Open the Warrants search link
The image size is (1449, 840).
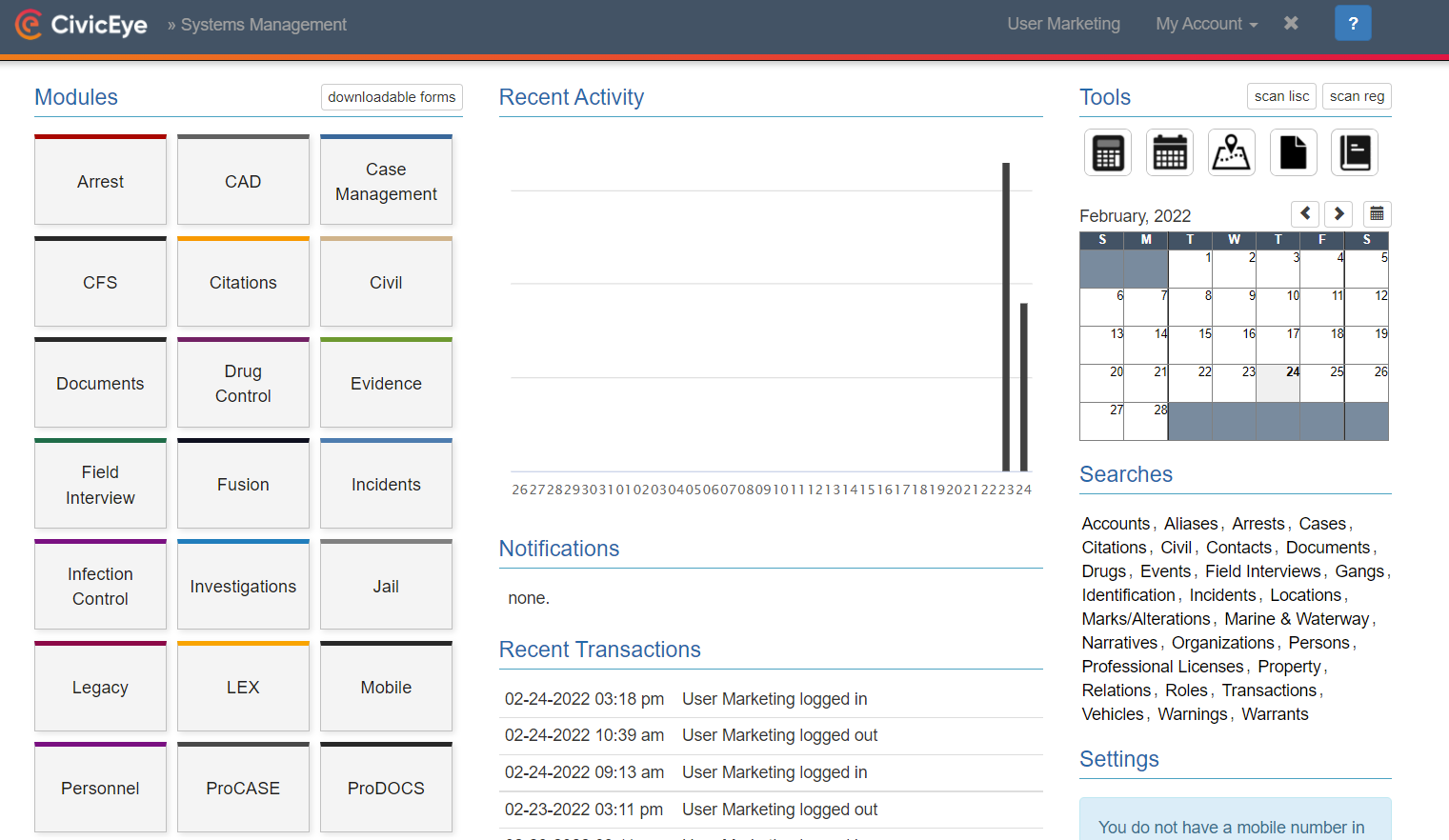pyautogui.click(x=1274, y=713)
